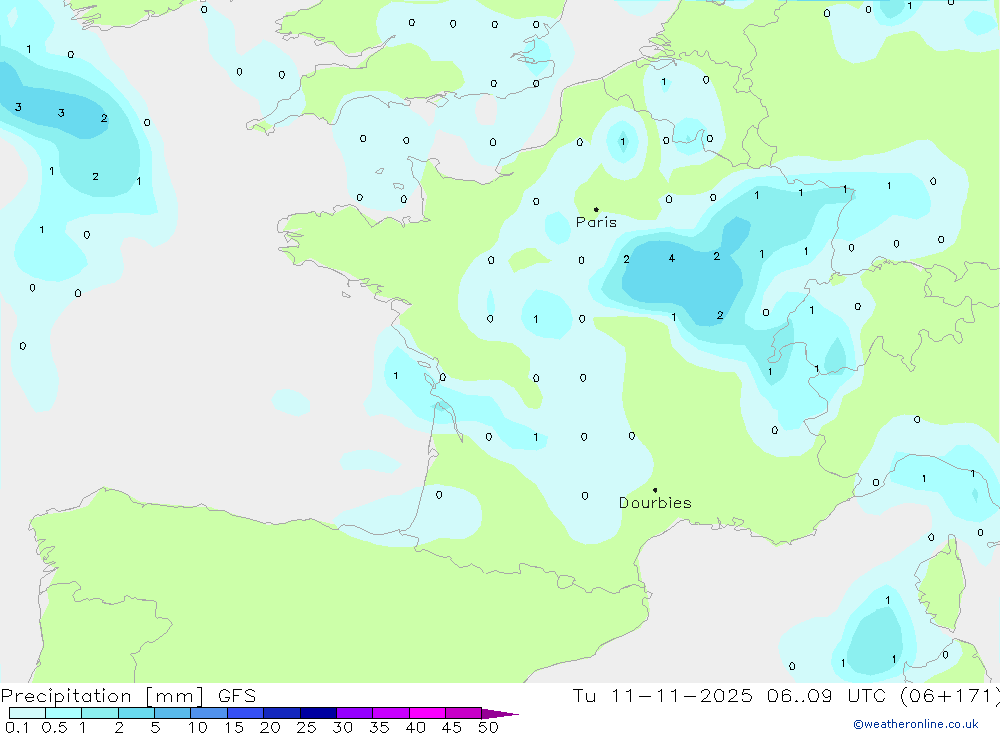Image resolution: width=1000 pixels, height=733 pixels.
Task: Click the weatheronline.co.uk copyright text
Action: (x=916, y=724)
